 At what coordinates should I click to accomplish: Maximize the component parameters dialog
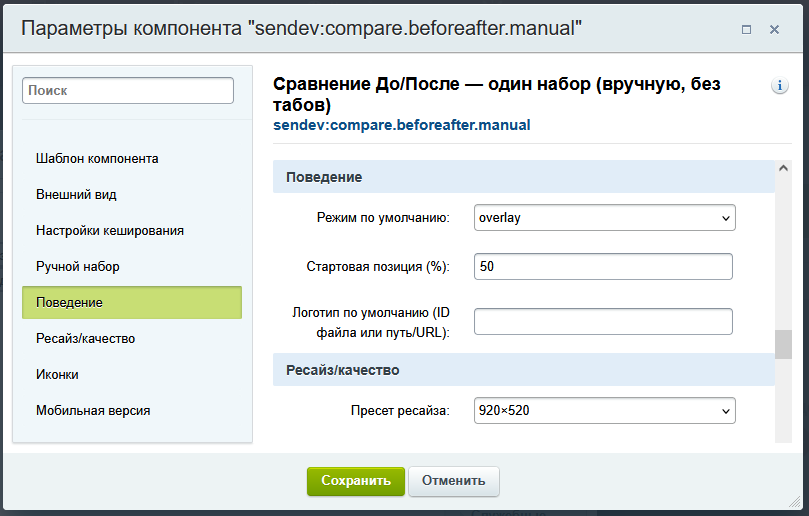(746, 30)
